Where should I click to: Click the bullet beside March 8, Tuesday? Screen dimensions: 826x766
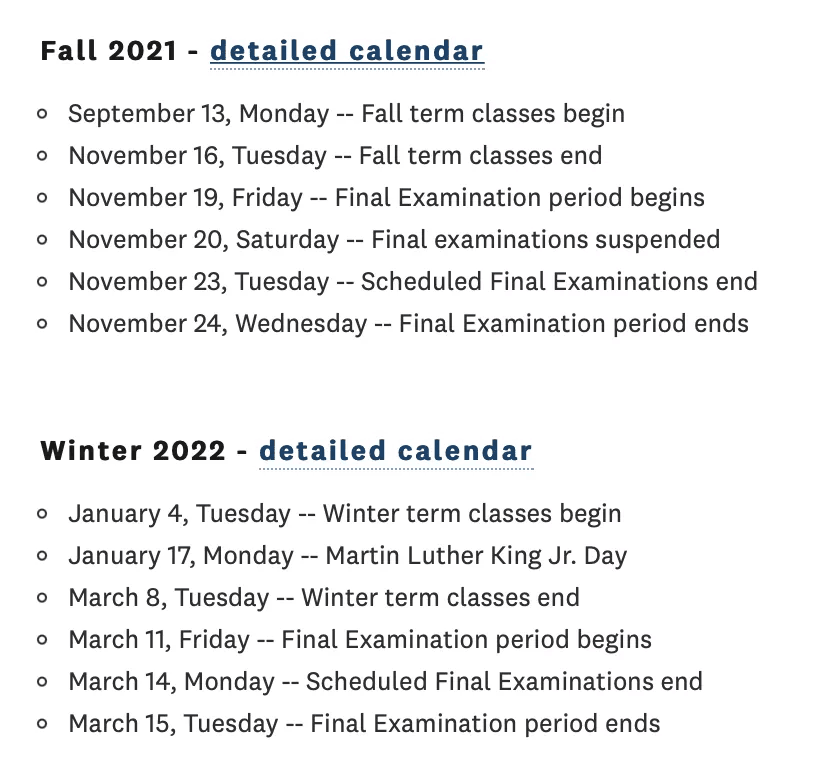tap(42, 598)
